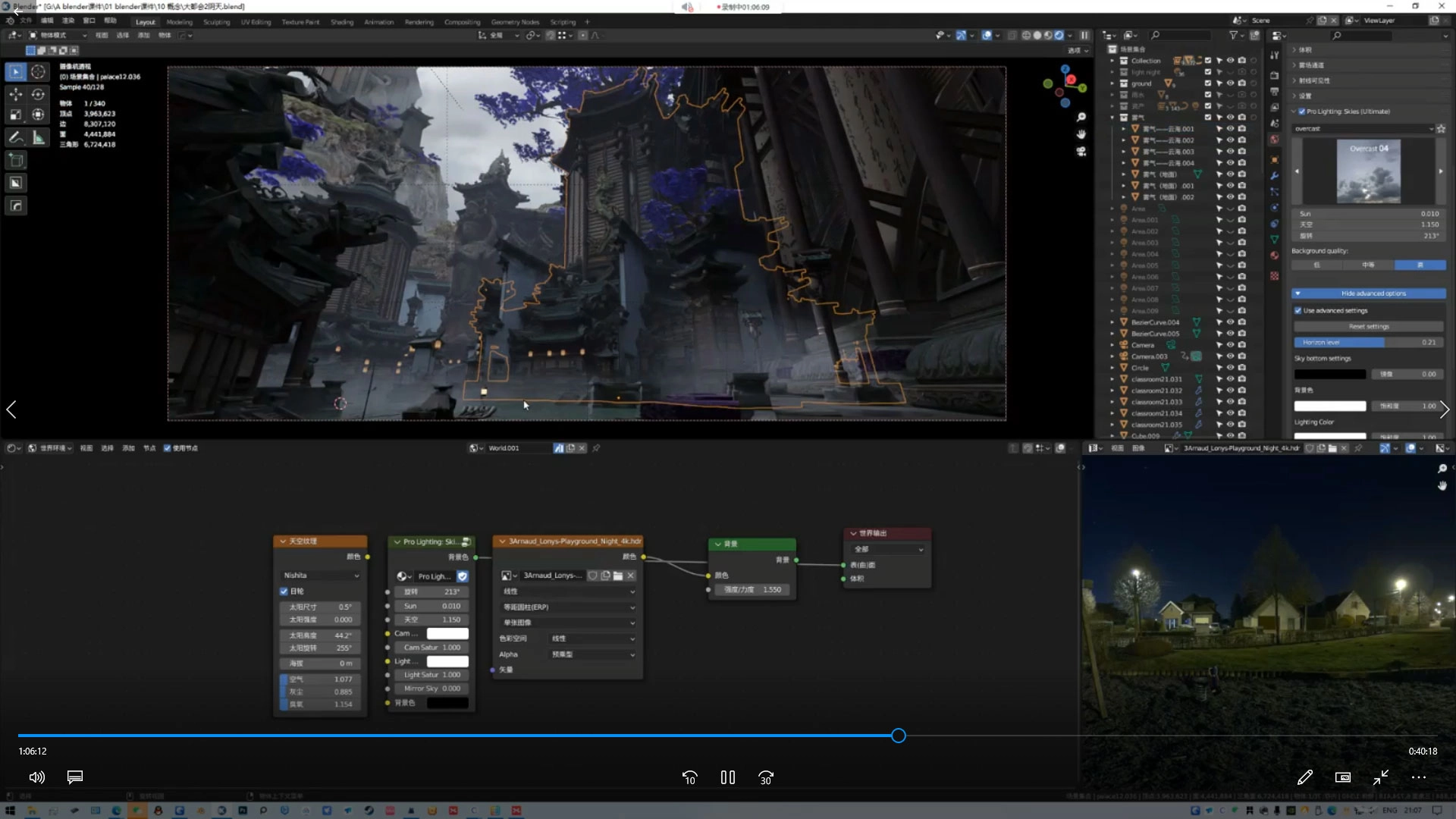This screenshot has height=819, width=1456.
Task: Toggle the sun disc checkbox in sky texture node
Action: (x=284, y=591)
